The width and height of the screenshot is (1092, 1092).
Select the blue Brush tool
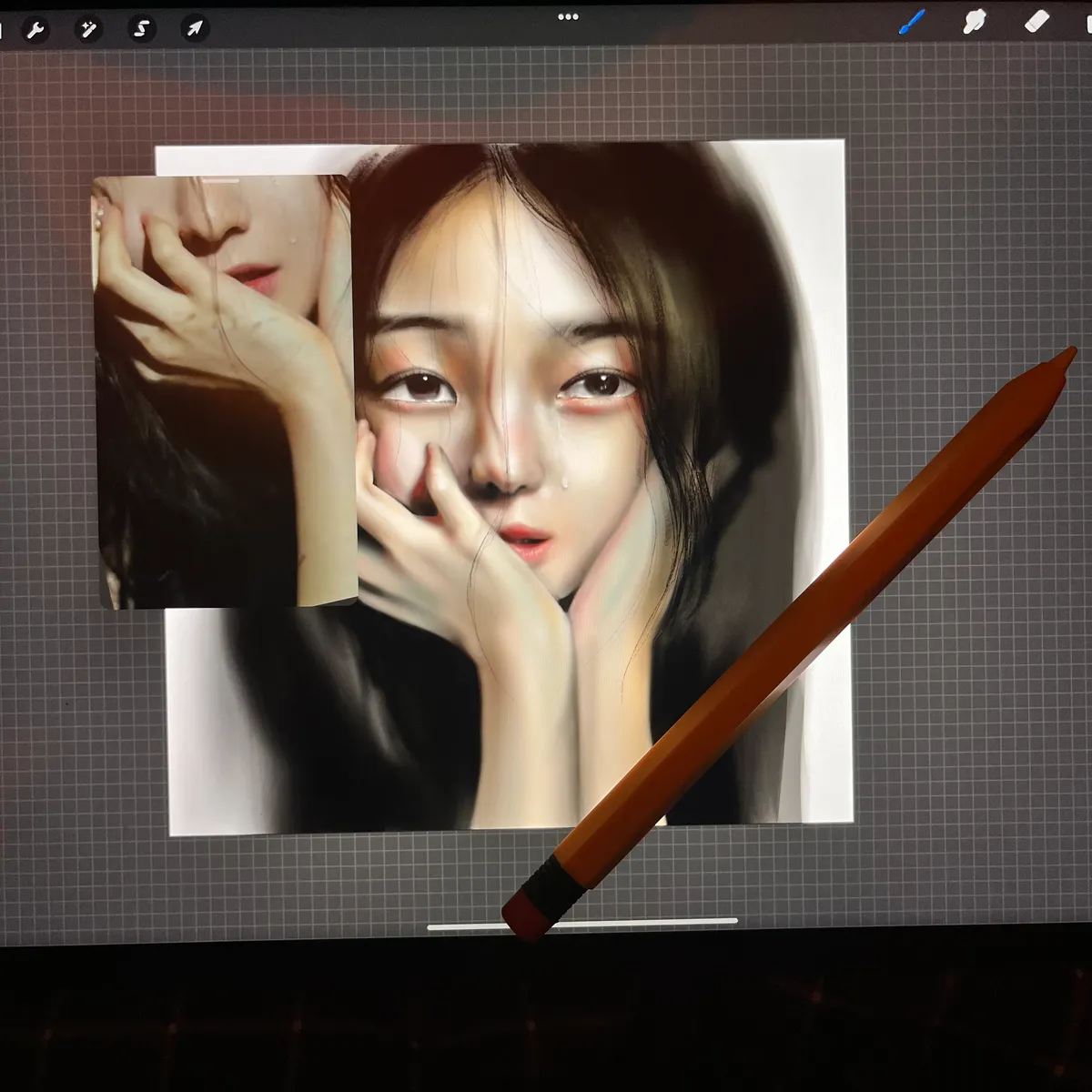(912, 22)
